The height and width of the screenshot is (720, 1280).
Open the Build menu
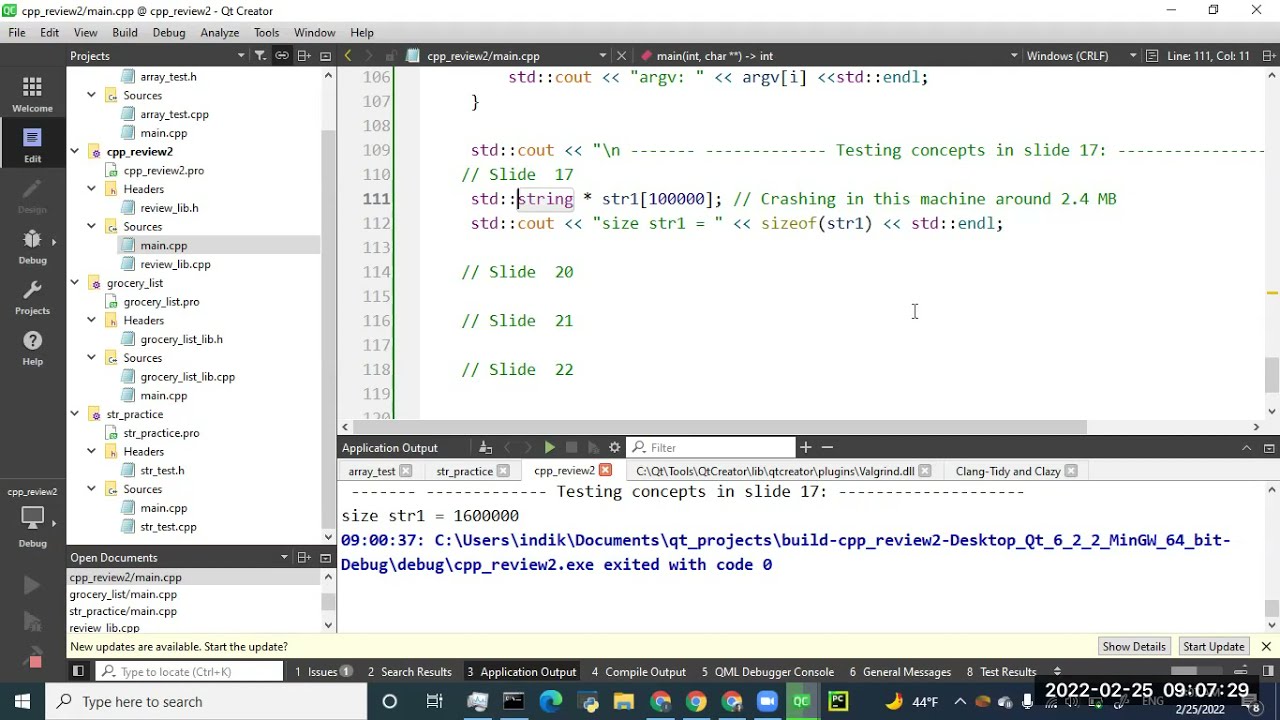[125, 32]
